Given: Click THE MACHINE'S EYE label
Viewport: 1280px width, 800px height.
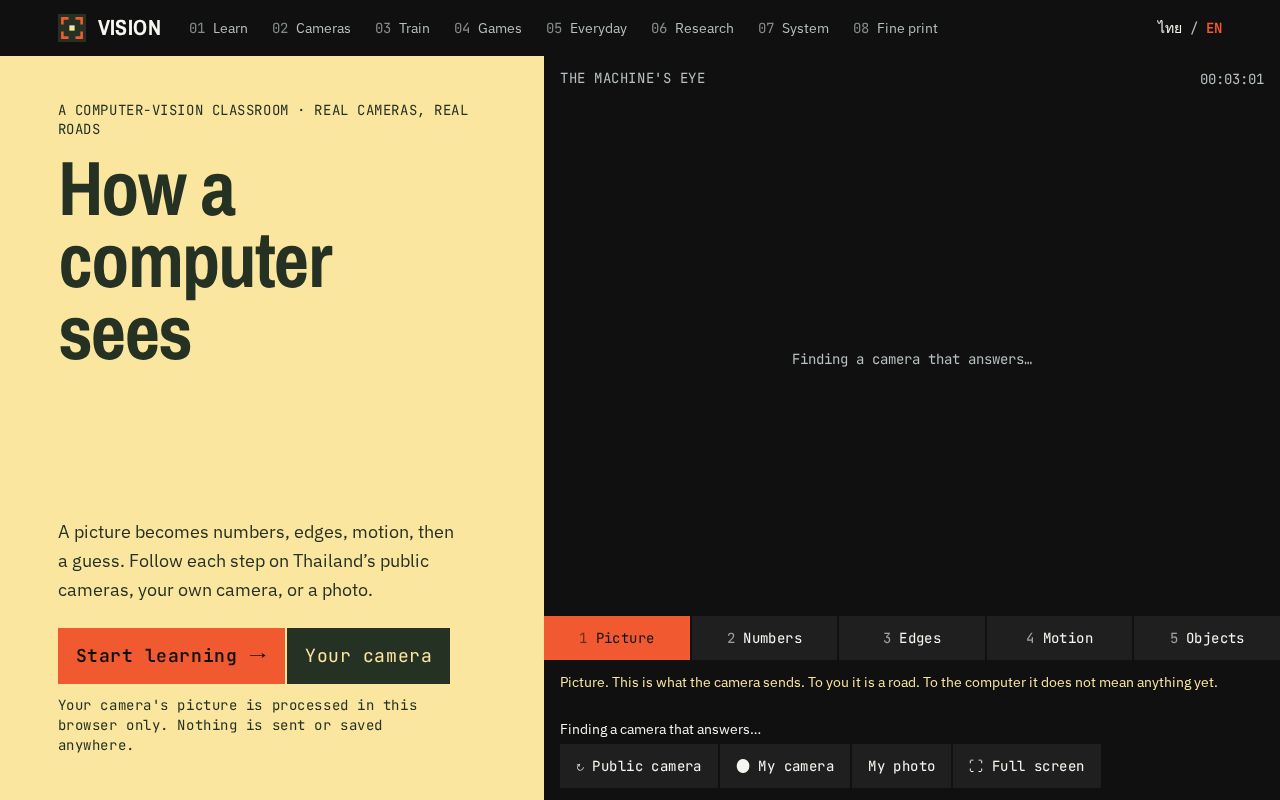Looking at the screenshot, I should pyautogui.click(x=633, y=78).
